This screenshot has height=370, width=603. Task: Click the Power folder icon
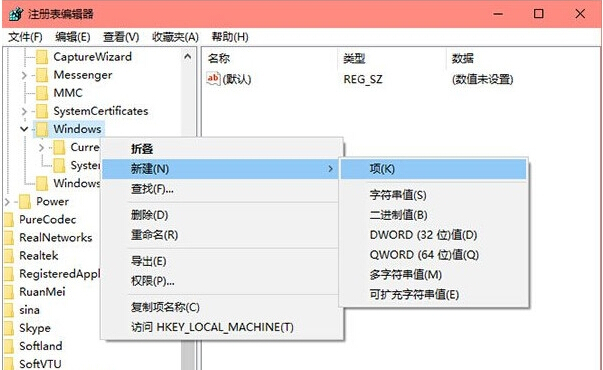pyautogui.click(x=25, y=202)
